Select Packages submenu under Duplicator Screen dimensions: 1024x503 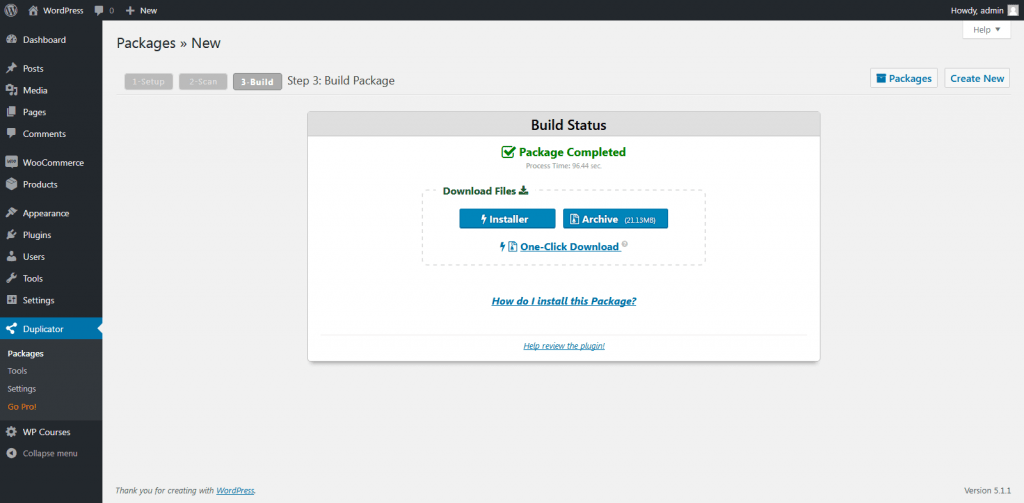(25, 353)
